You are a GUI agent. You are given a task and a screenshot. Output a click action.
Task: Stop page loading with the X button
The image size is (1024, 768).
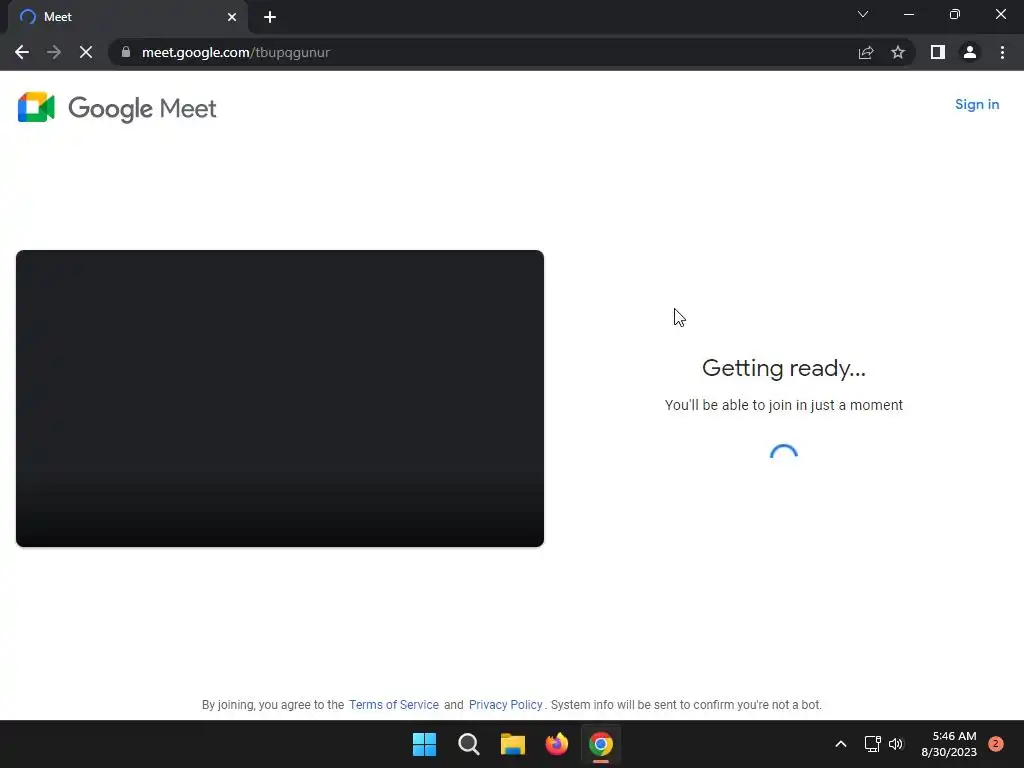click(86, 52)
